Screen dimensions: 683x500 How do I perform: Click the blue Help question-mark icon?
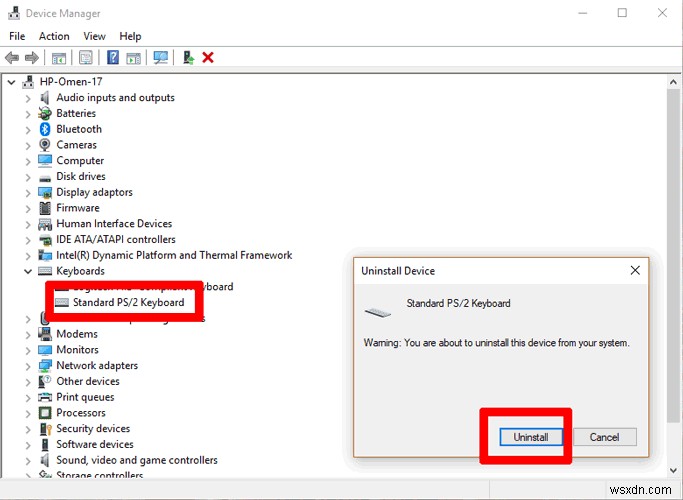[x=113, y=57]
